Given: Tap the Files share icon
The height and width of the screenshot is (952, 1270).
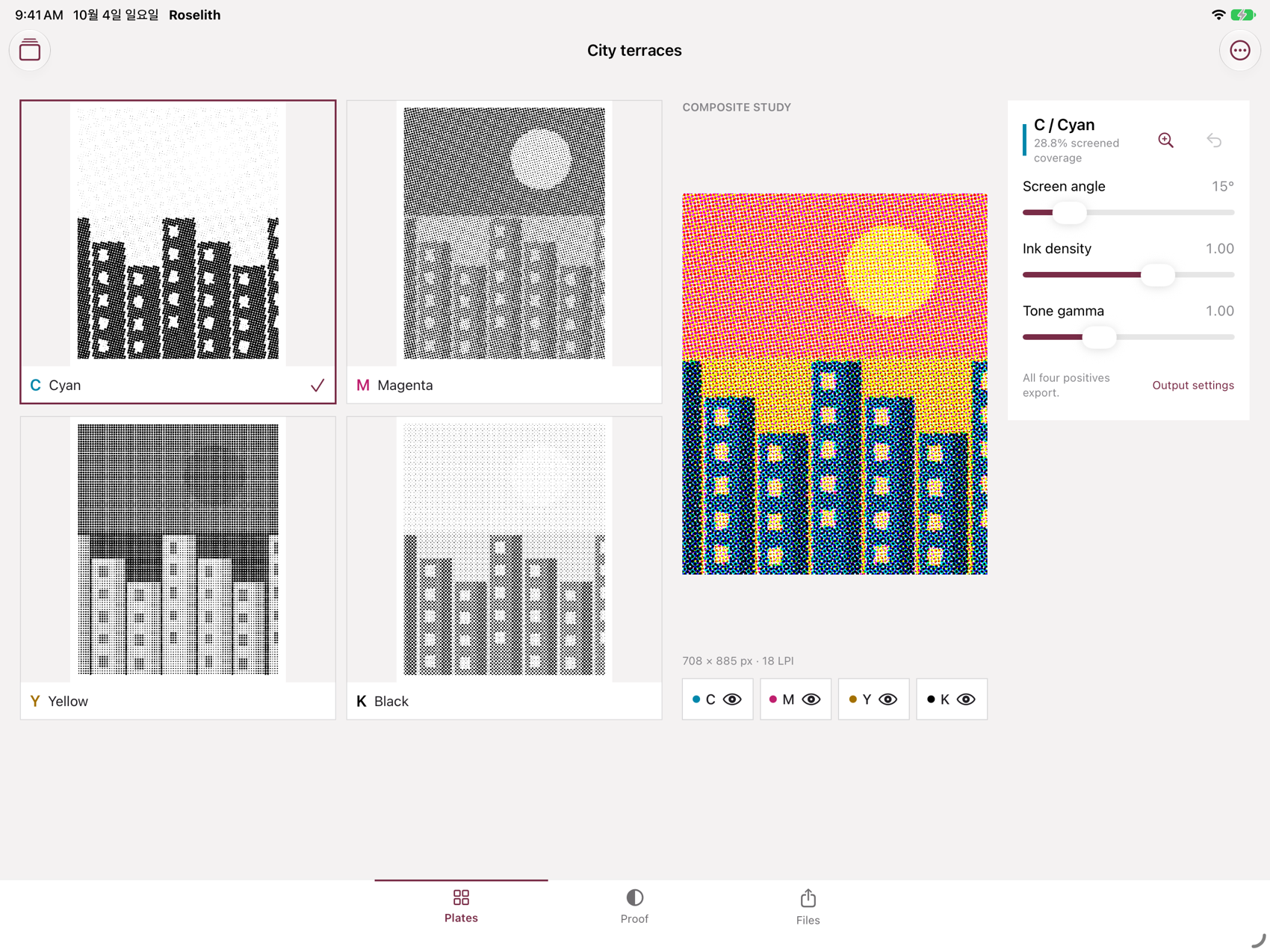Looking at the screenshot, I should 808,897.
